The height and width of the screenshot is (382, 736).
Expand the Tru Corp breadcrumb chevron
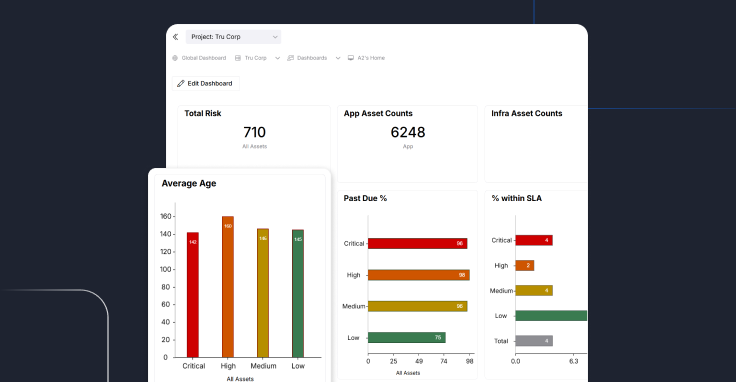click(277, 58)
